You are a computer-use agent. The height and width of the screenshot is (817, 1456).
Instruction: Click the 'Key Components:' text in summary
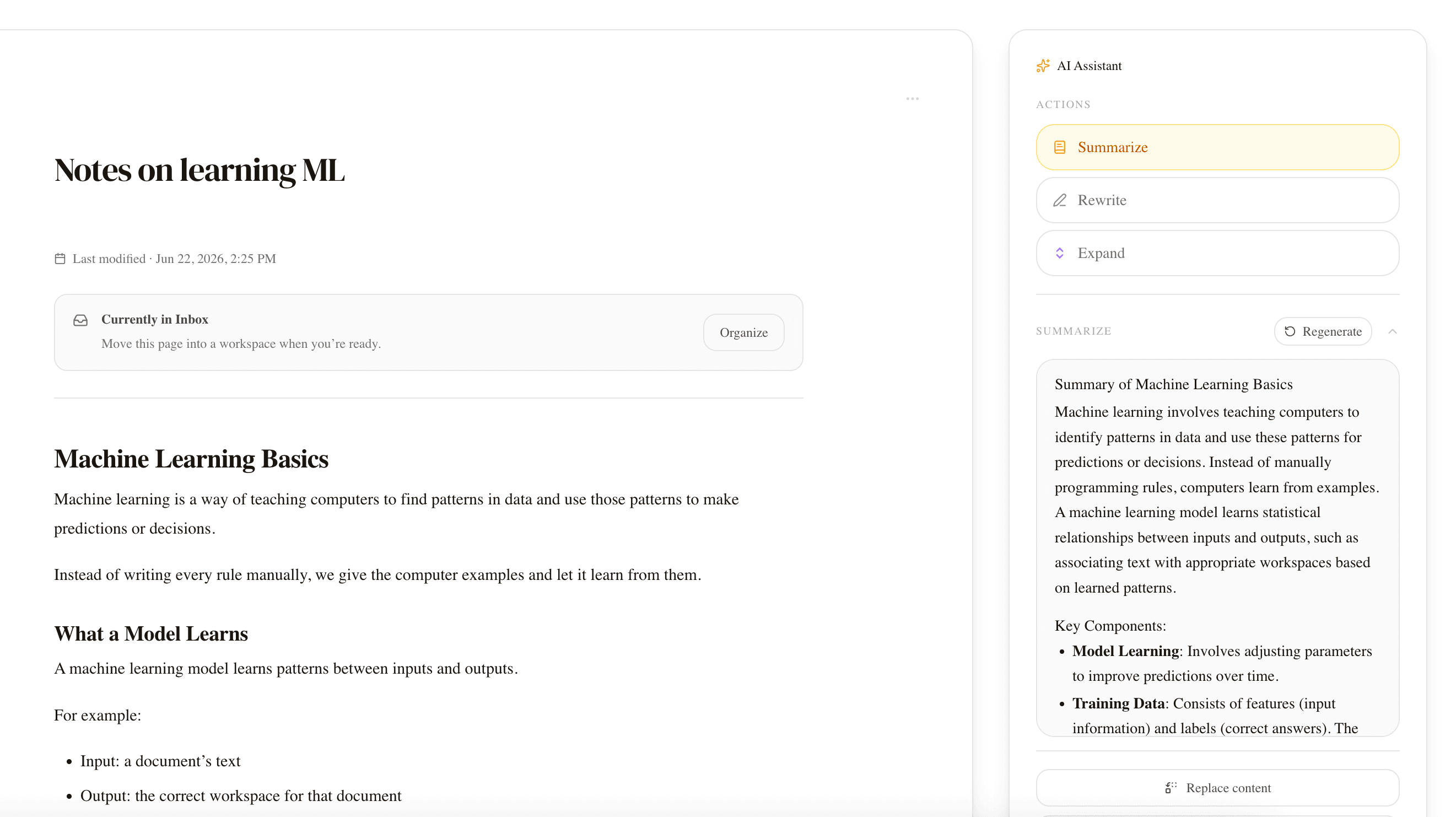1110,626
